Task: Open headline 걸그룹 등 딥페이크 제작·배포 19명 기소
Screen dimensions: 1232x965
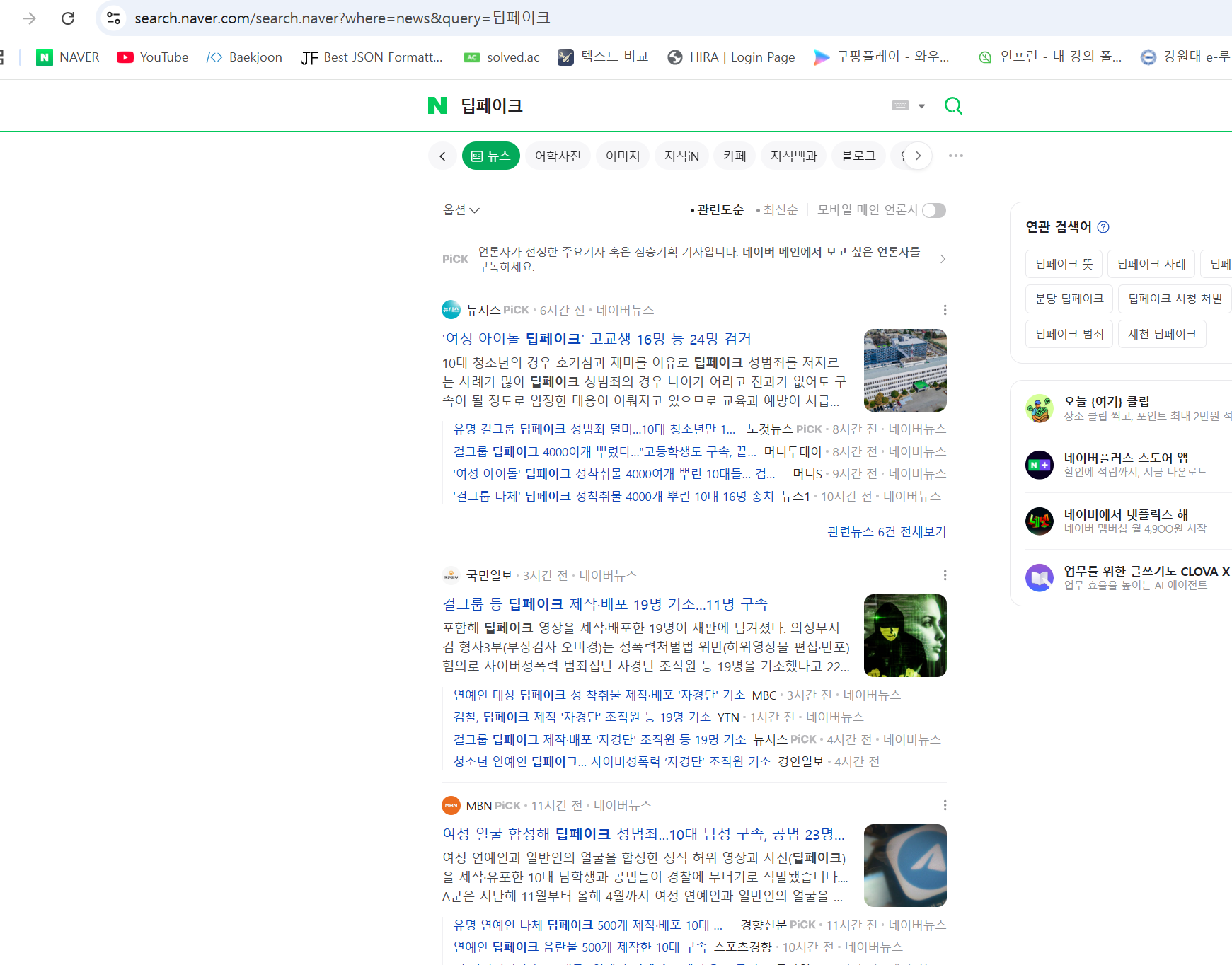Action: [605, 604]
